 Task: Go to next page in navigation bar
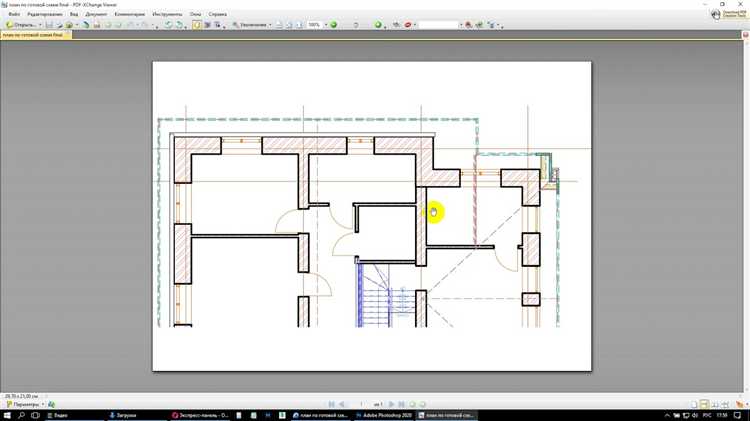point(391,404)
